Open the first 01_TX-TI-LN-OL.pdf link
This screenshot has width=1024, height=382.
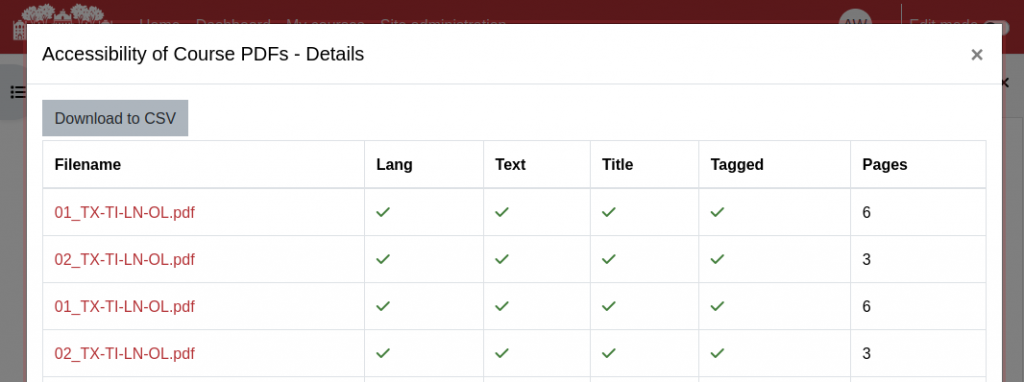pyautogui.click(x=124, y=212)
